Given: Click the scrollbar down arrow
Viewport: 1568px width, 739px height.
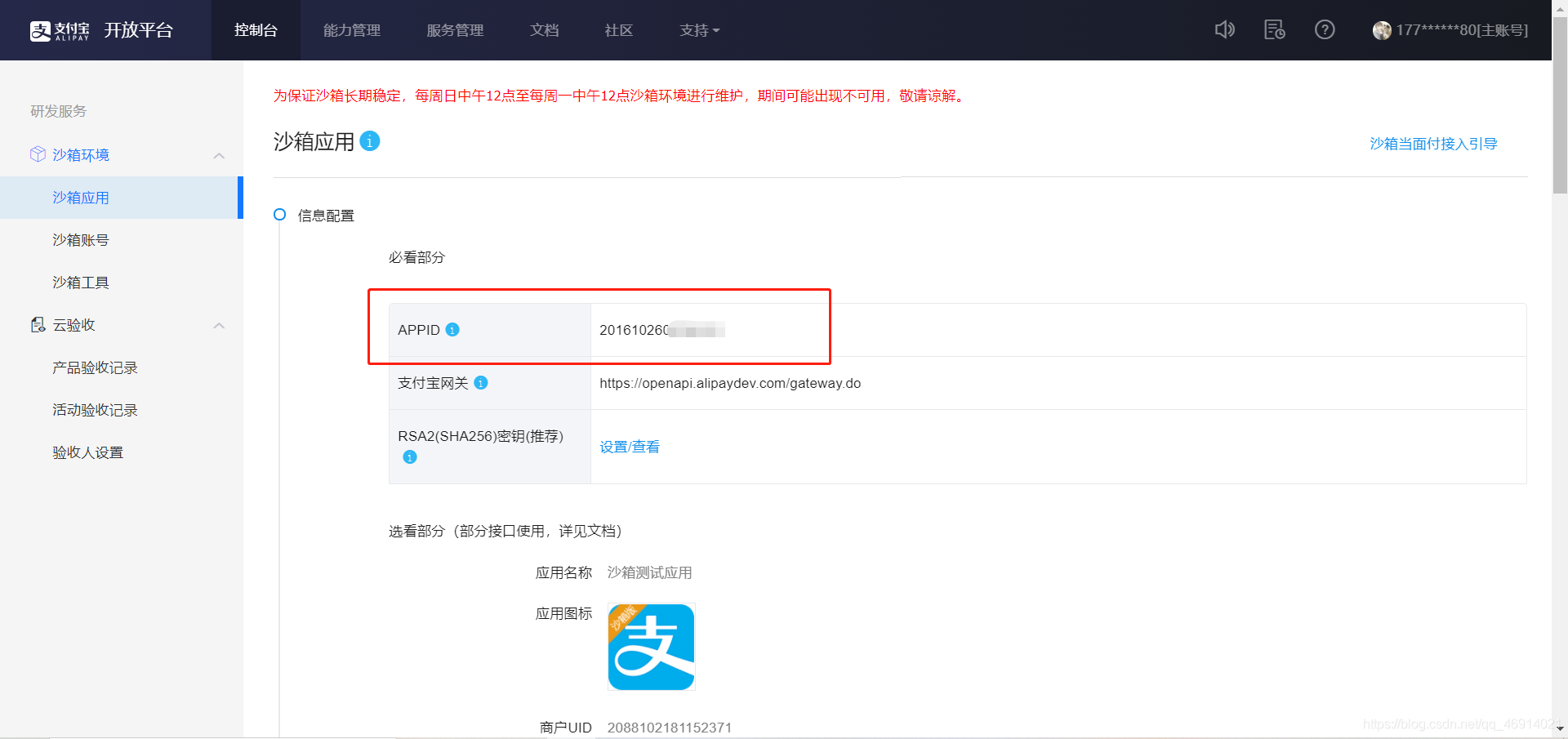Looking at the screenshot, I should pos(1560,728).
